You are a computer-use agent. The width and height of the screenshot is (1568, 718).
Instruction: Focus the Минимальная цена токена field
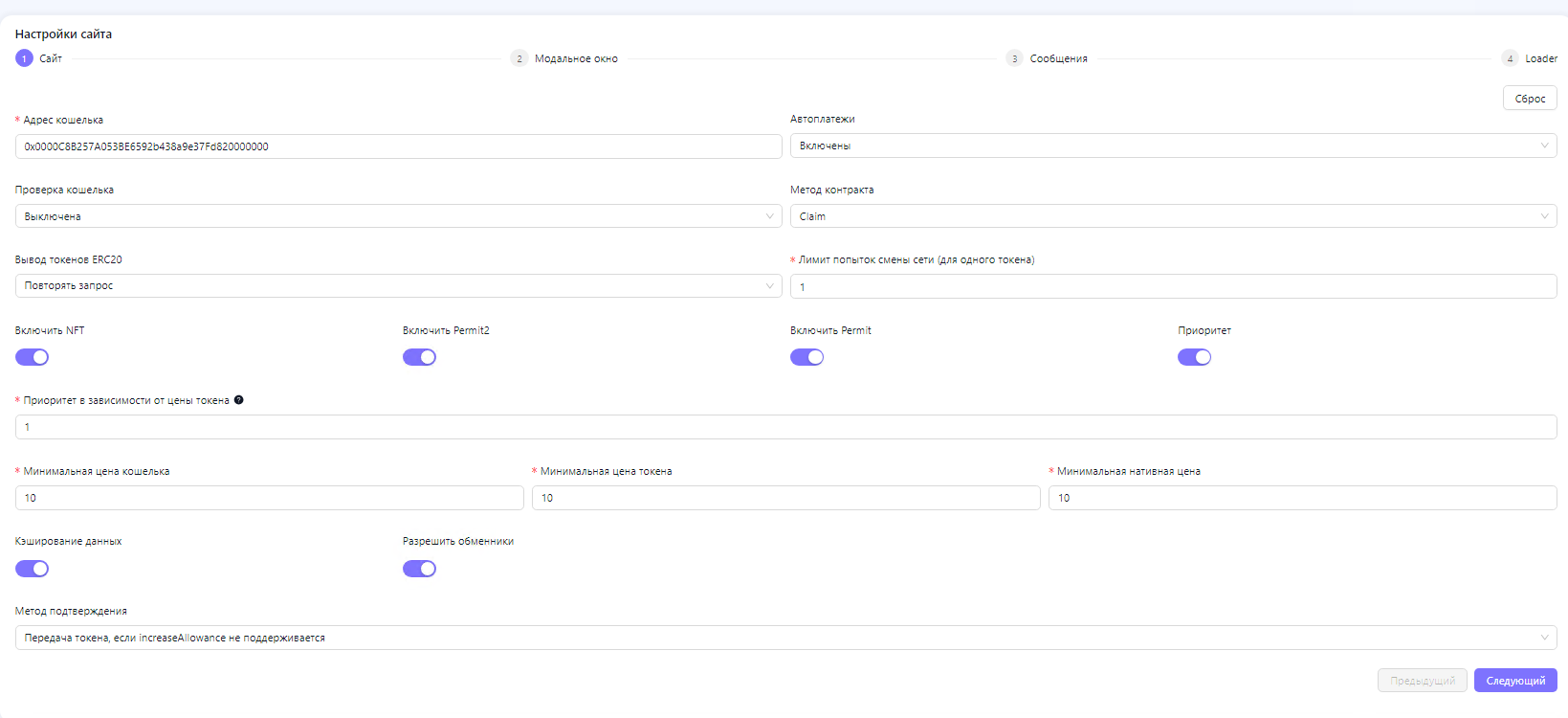point(785,498)
